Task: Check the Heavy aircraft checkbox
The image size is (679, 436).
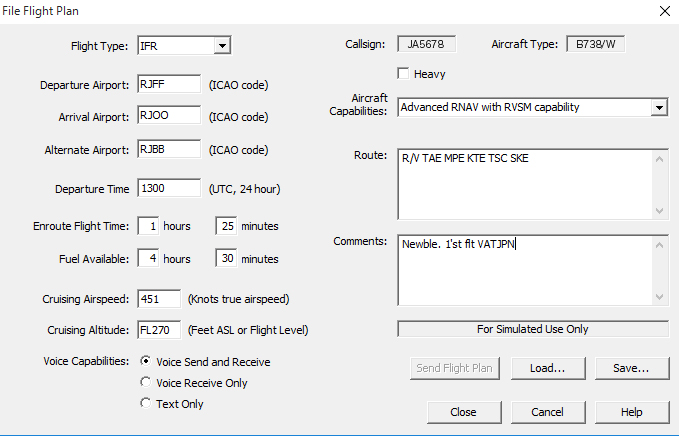Action: click(403, 74)
